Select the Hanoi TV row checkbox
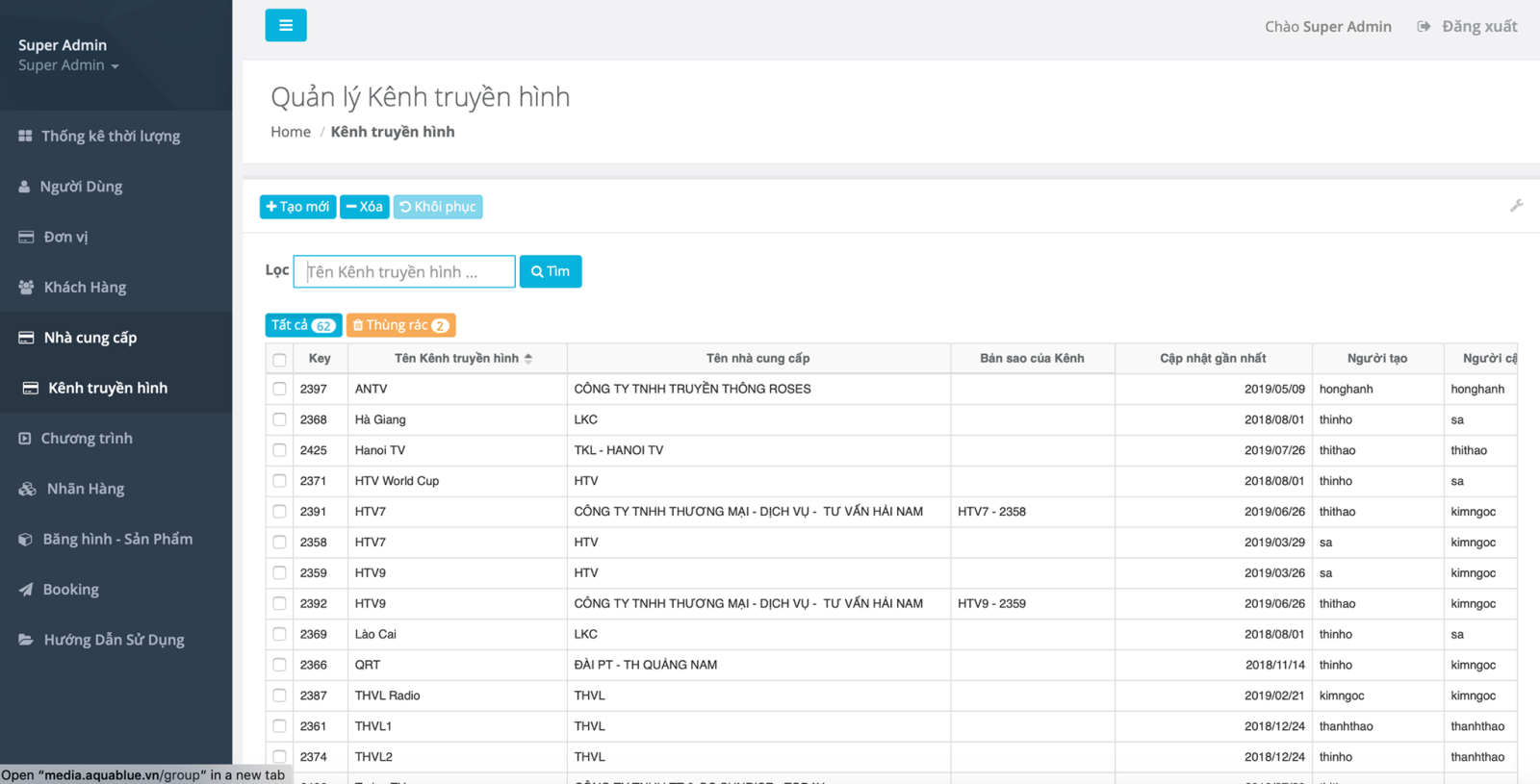Image resolution: width=1540 pixels, height=784 pixels. 279,450
